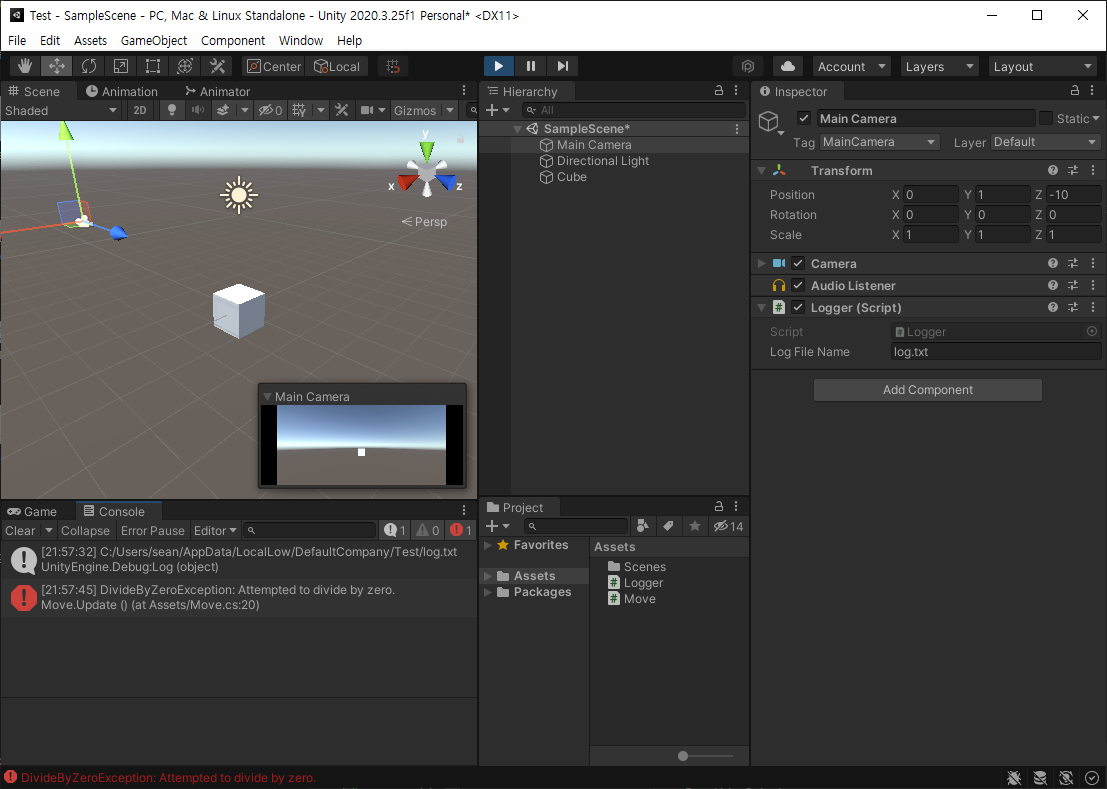Viewport: 1107px width, 789px height.
Task: Toggle Error Pause in Console
Action: 152,531
